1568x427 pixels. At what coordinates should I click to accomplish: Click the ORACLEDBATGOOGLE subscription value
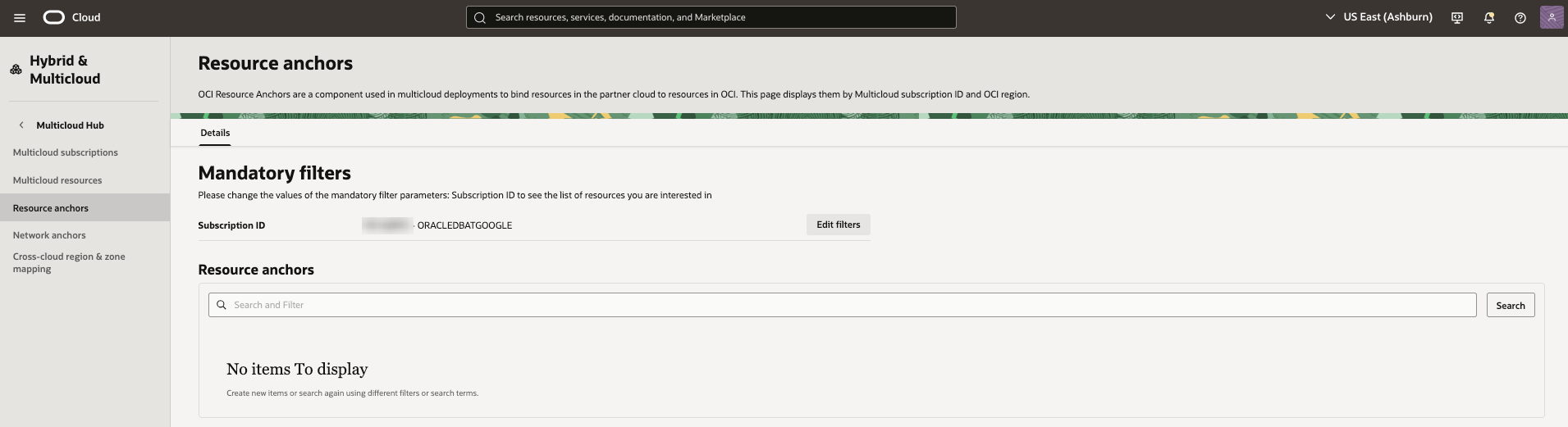click(x=464, y=225)
